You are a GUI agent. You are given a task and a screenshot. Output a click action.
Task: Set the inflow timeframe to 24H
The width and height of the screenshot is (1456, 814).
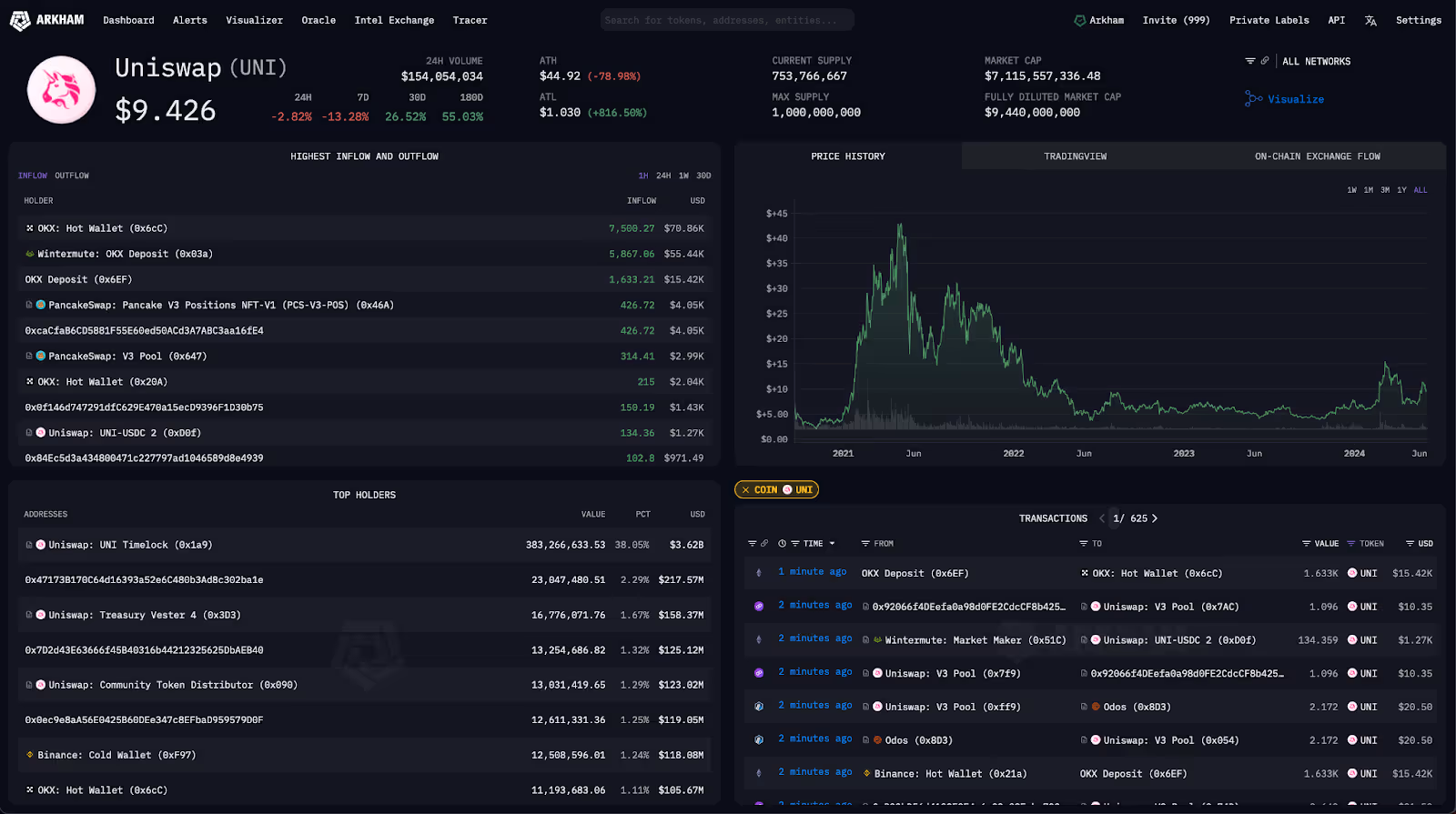tap(663, 176)
